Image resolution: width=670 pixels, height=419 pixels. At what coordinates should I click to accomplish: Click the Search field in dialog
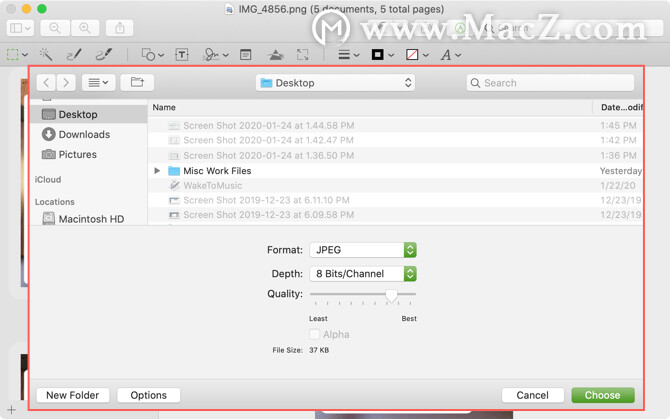pyautogui.click(x=550, y=83)
